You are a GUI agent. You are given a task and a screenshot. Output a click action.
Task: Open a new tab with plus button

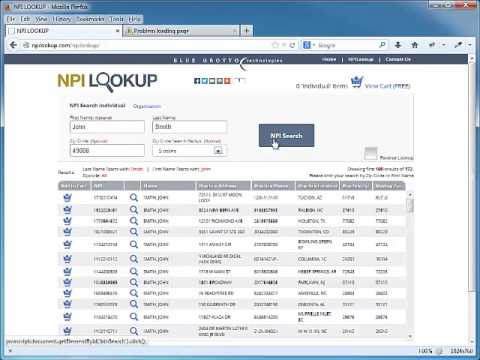247,31
